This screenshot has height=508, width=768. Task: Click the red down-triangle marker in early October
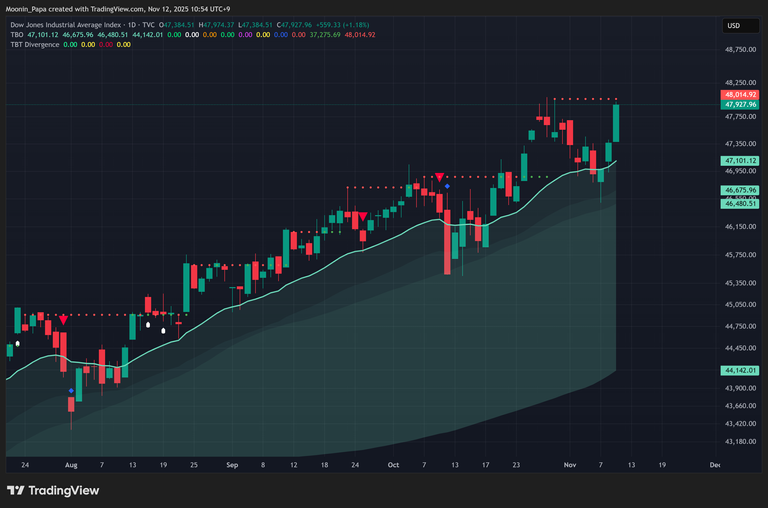point(440,178)
